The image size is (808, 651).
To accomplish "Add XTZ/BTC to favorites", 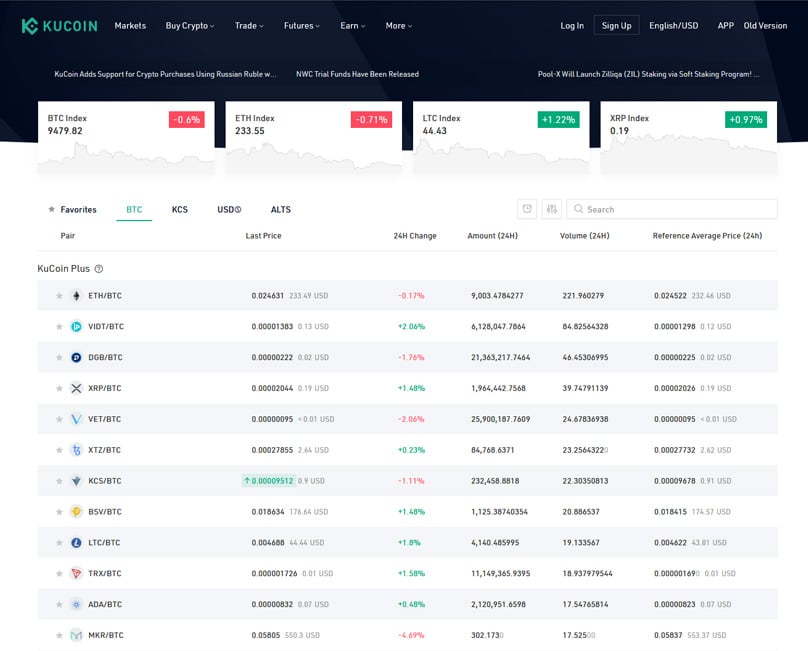I will 59,450.
